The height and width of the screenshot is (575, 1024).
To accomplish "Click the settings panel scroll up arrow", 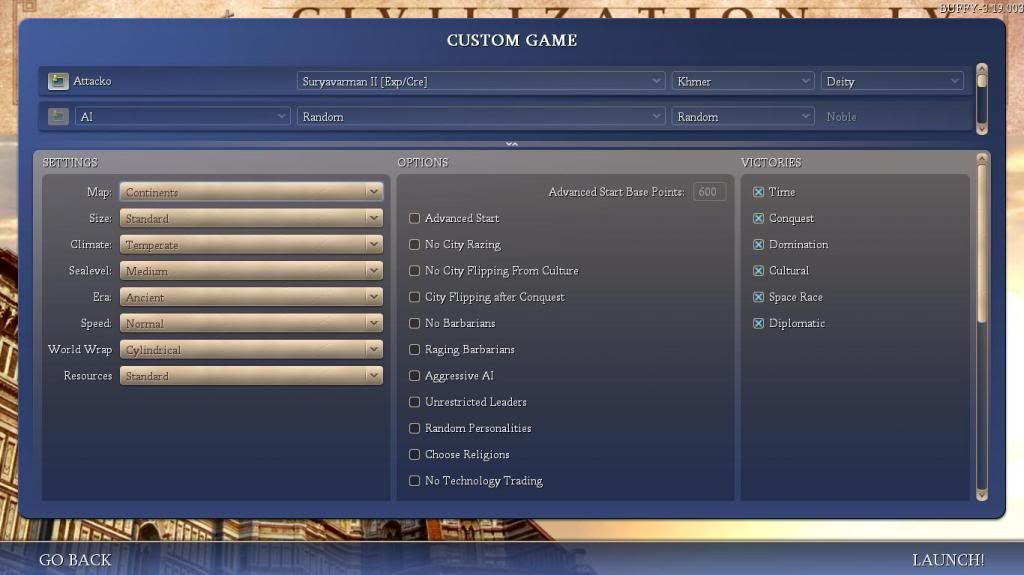I will tap(982, 158).
